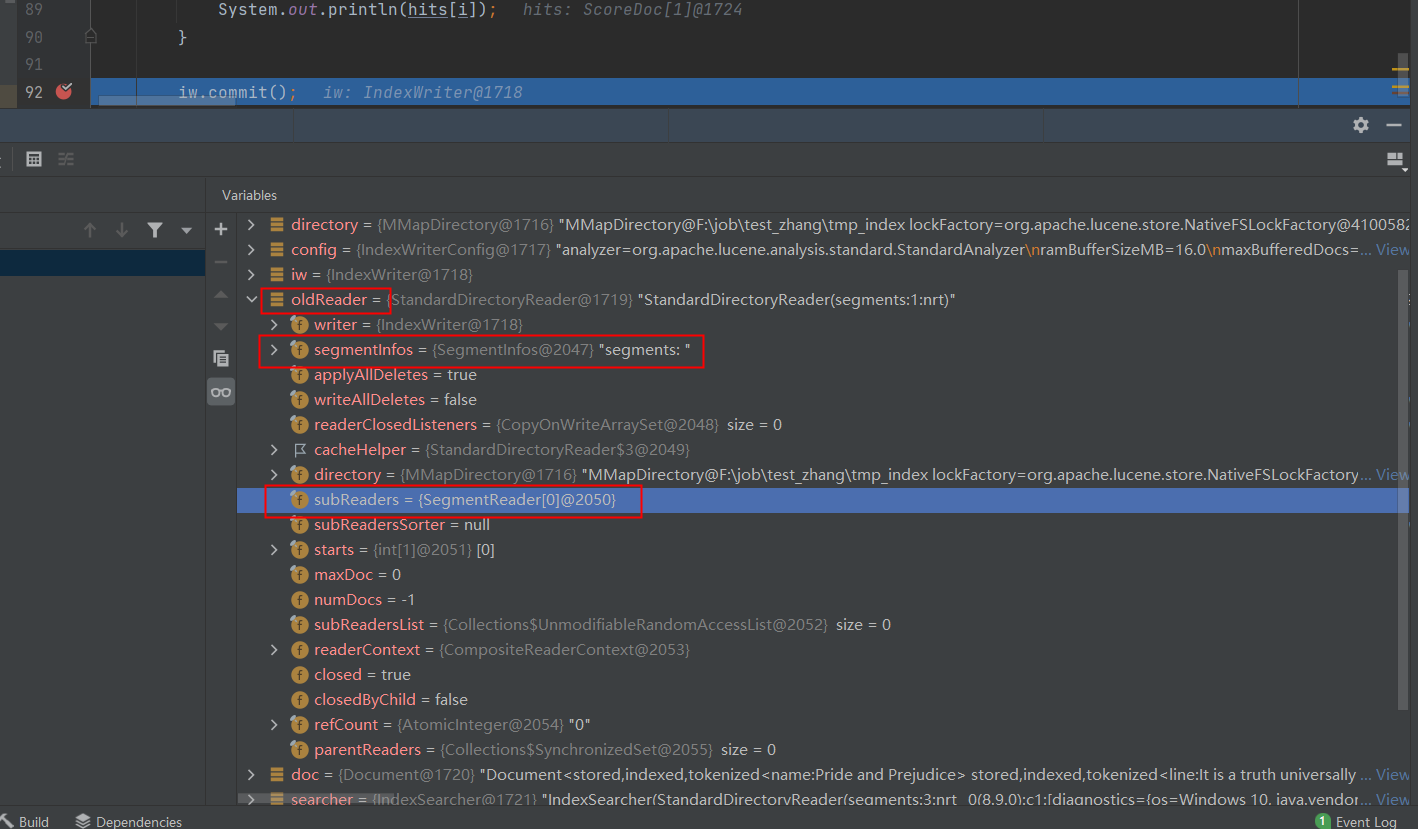The image size is (1418, 829).
Task: Hide the debug tool window
Action: [x=1393, y=125]
